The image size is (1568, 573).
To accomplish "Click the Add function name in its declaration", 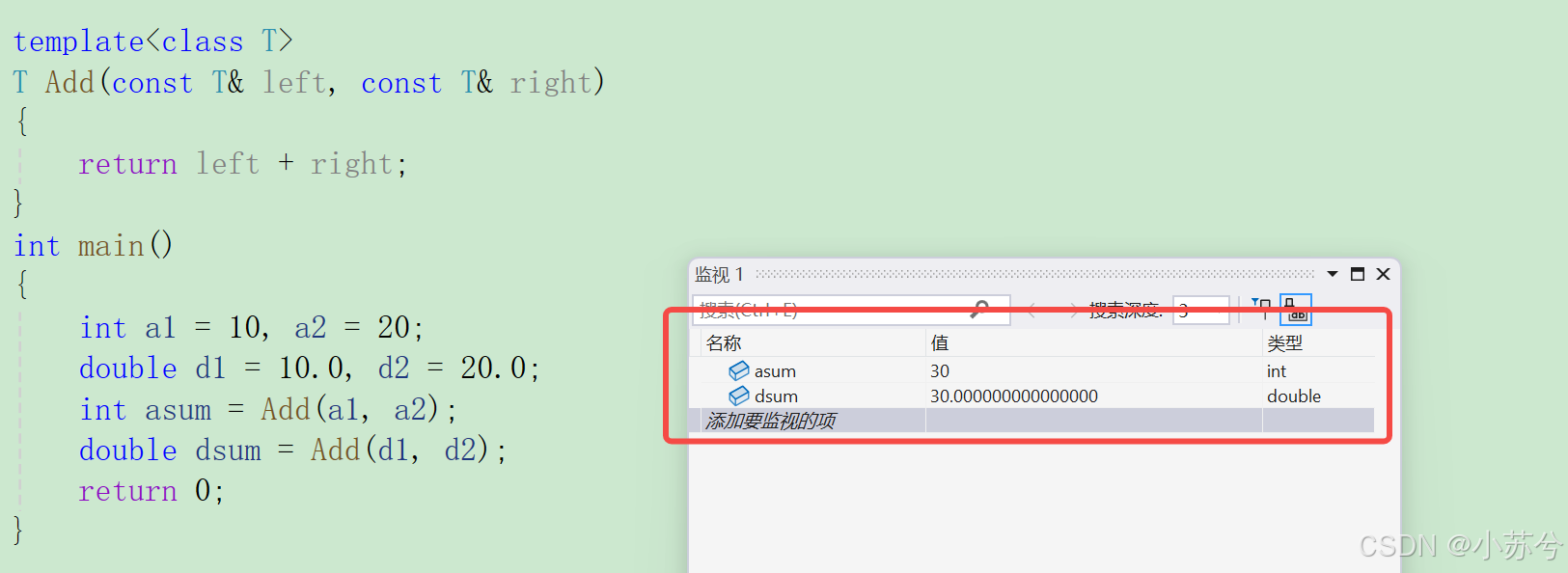I will point(70,82).
